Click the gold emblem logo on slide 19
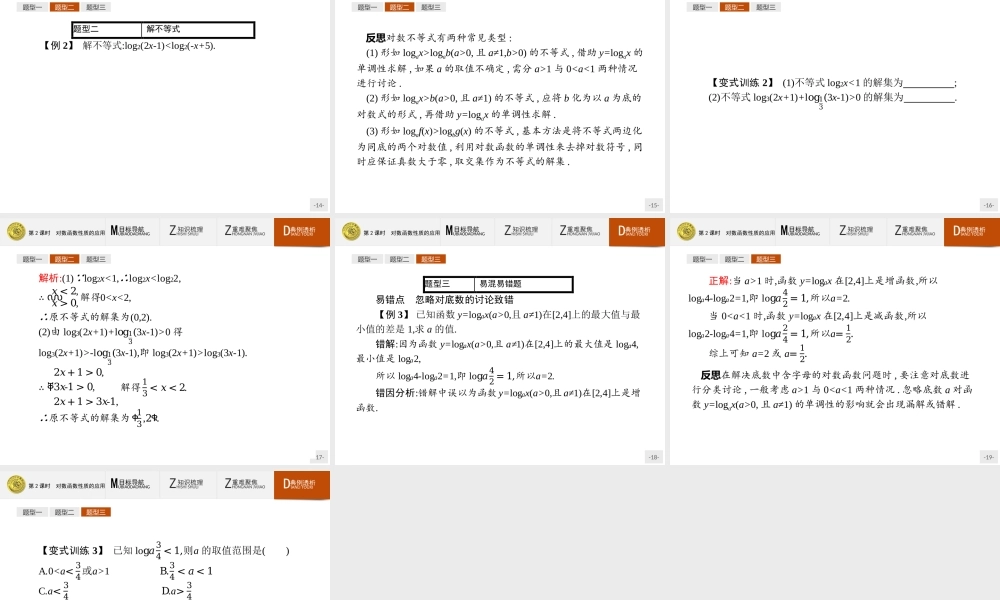The width and height of the screenshot is (1000, 600). (x=686, y=231)
